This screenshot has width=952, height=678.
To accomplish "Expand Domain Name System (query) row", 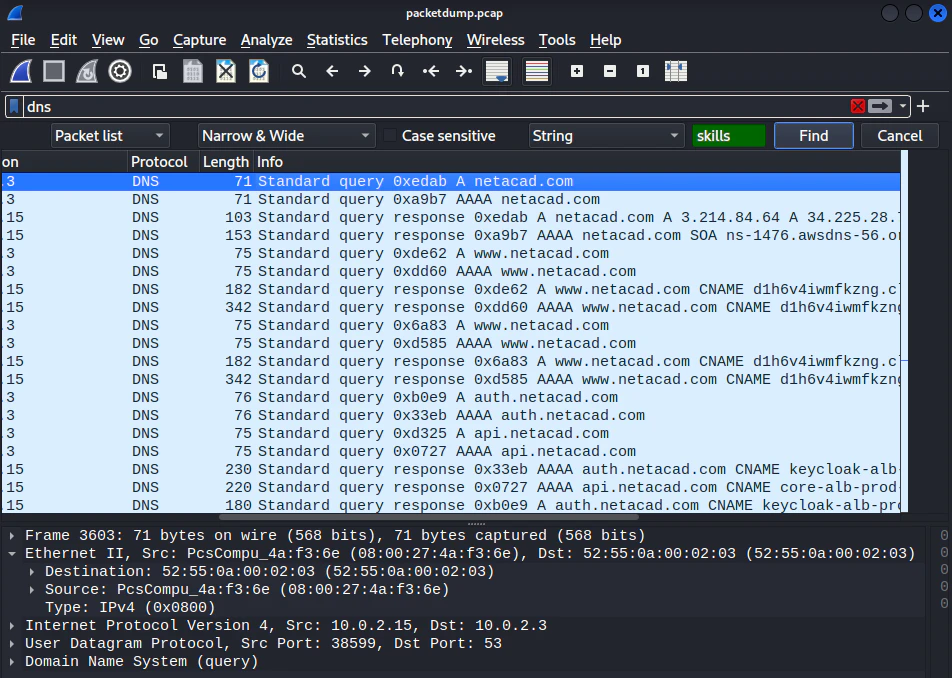I will (12, 662).
